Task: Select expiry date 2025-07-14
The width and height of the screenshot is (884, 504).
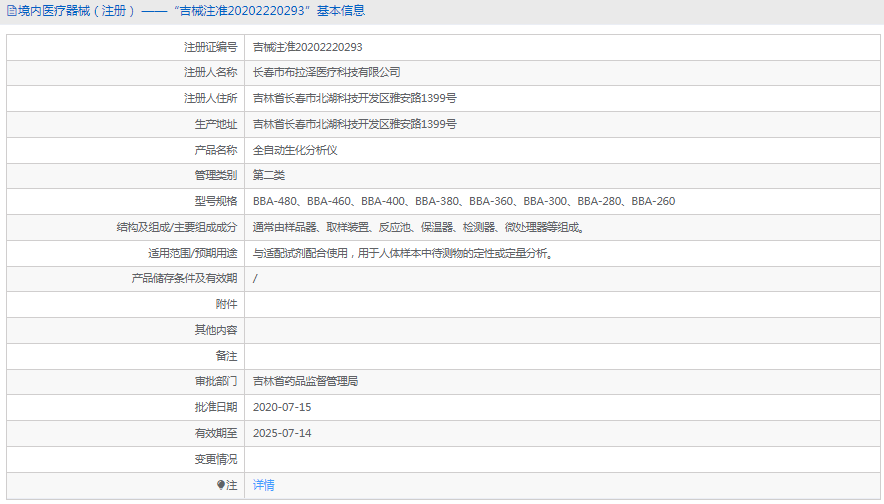Action: tap(282, 433)
